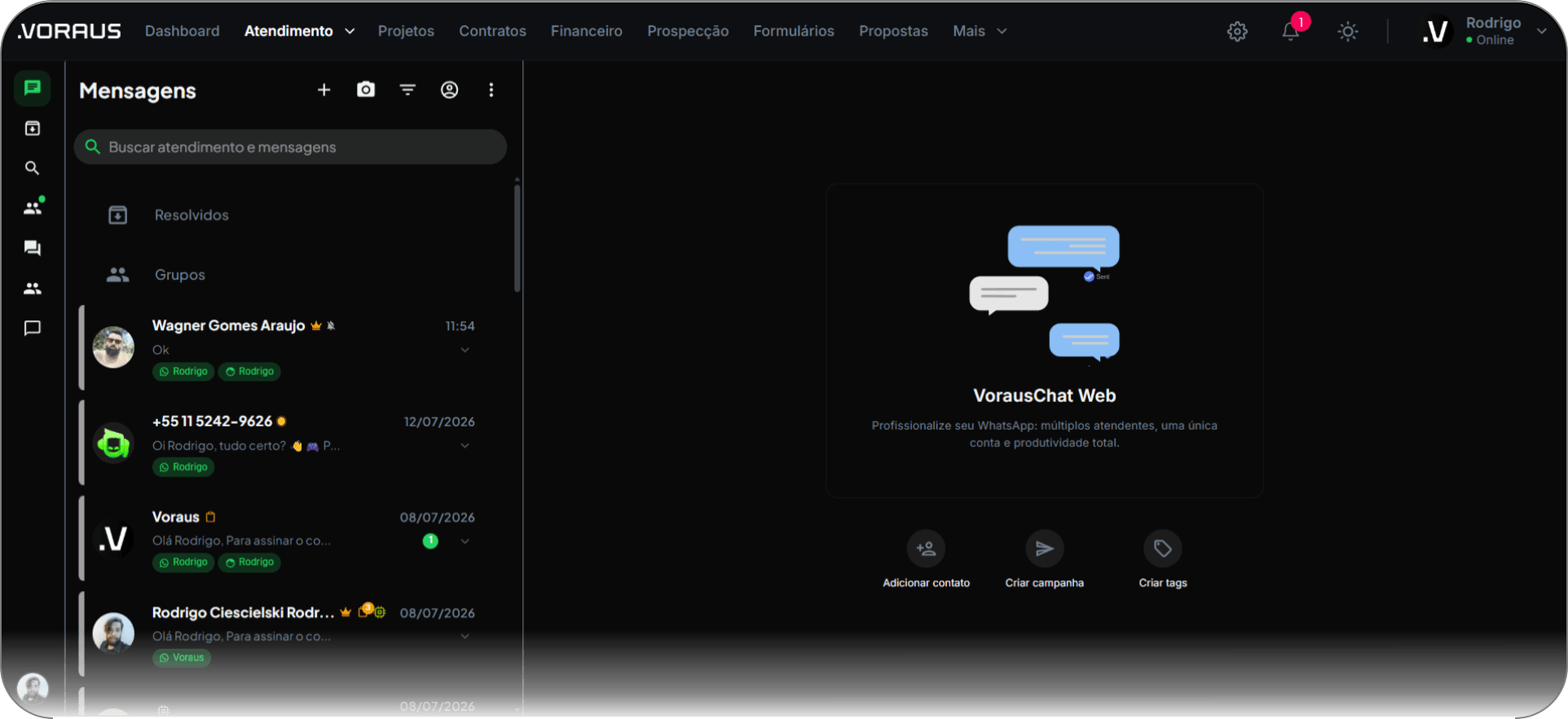Viewport: 1568px width, 719px height.
Task: Expand chevron on Wagner Gomes Araujo chat
Action: 465,350
